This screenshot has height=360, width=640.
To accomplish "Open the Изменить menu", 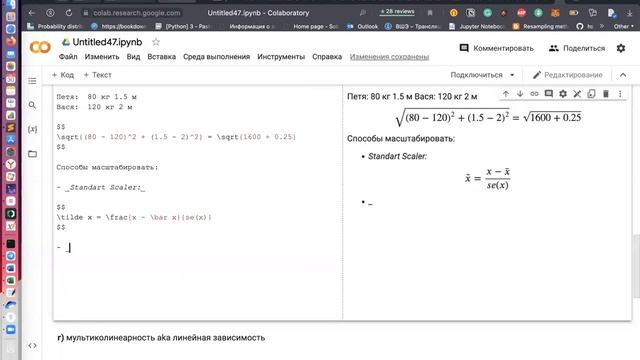I will tap(102, 57).
